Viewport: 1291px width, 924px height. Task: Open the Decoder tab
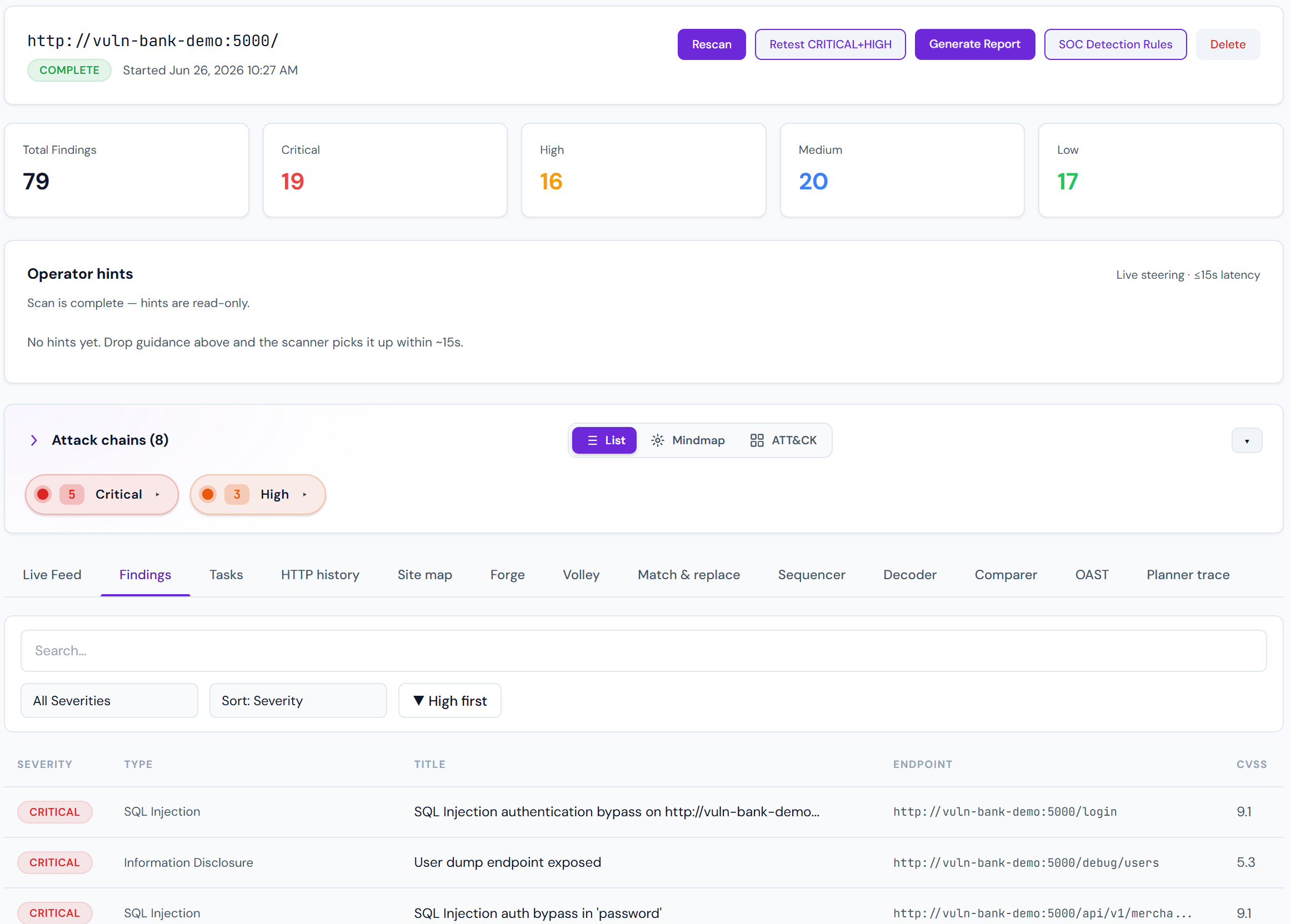[909, 575]
